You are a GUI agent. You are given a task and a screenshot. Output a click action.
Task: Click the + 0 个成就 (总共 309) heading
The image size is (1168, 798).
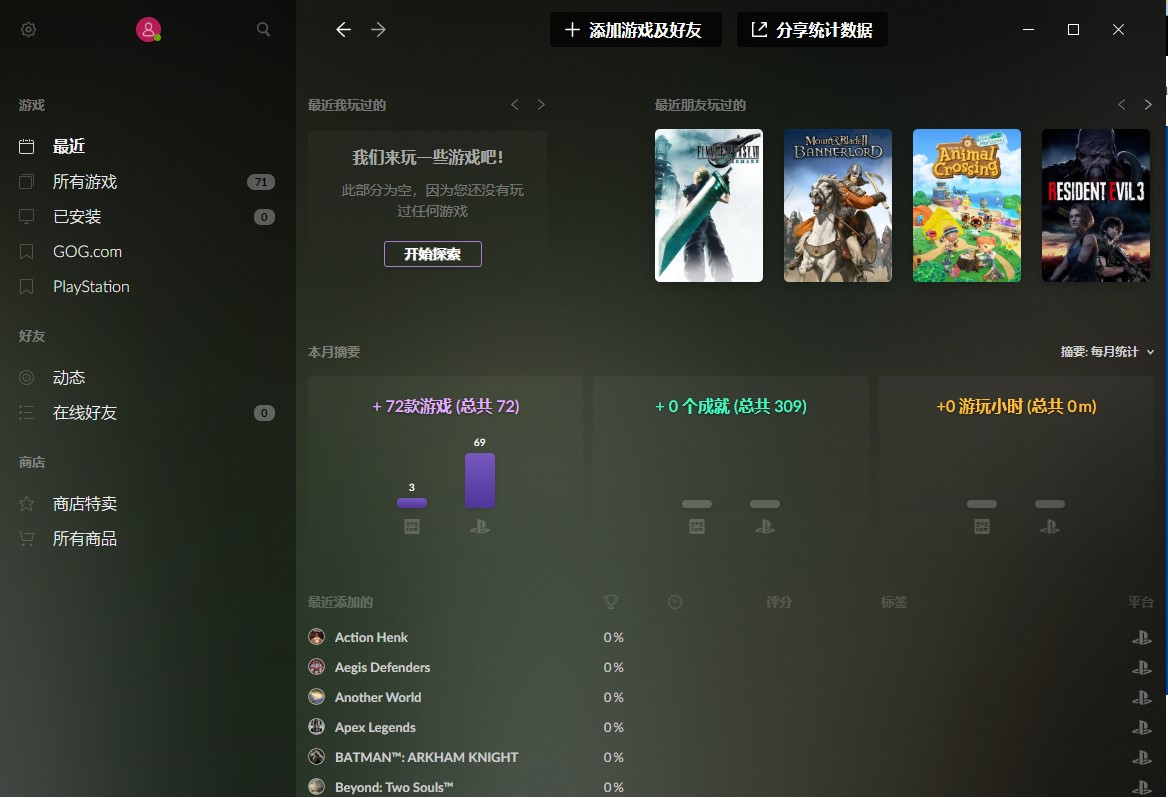tap(731, 406)
